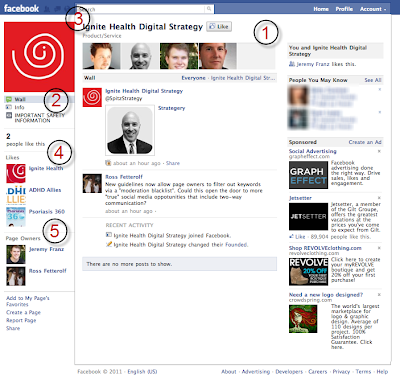Open the Founded link in recent activity
Viewport: 400px width, 386px height.
pyautogui.click(x=236, y=245)
